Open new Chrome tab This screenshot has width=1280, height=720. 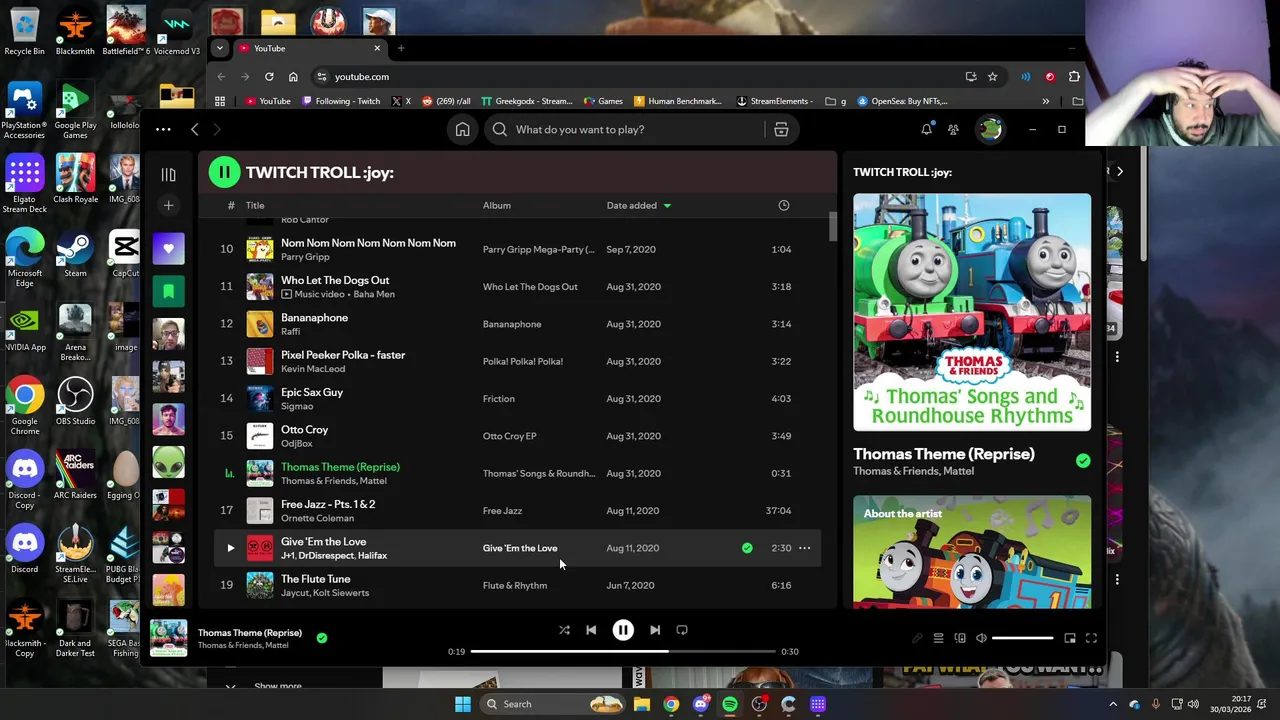click(401, 48)
